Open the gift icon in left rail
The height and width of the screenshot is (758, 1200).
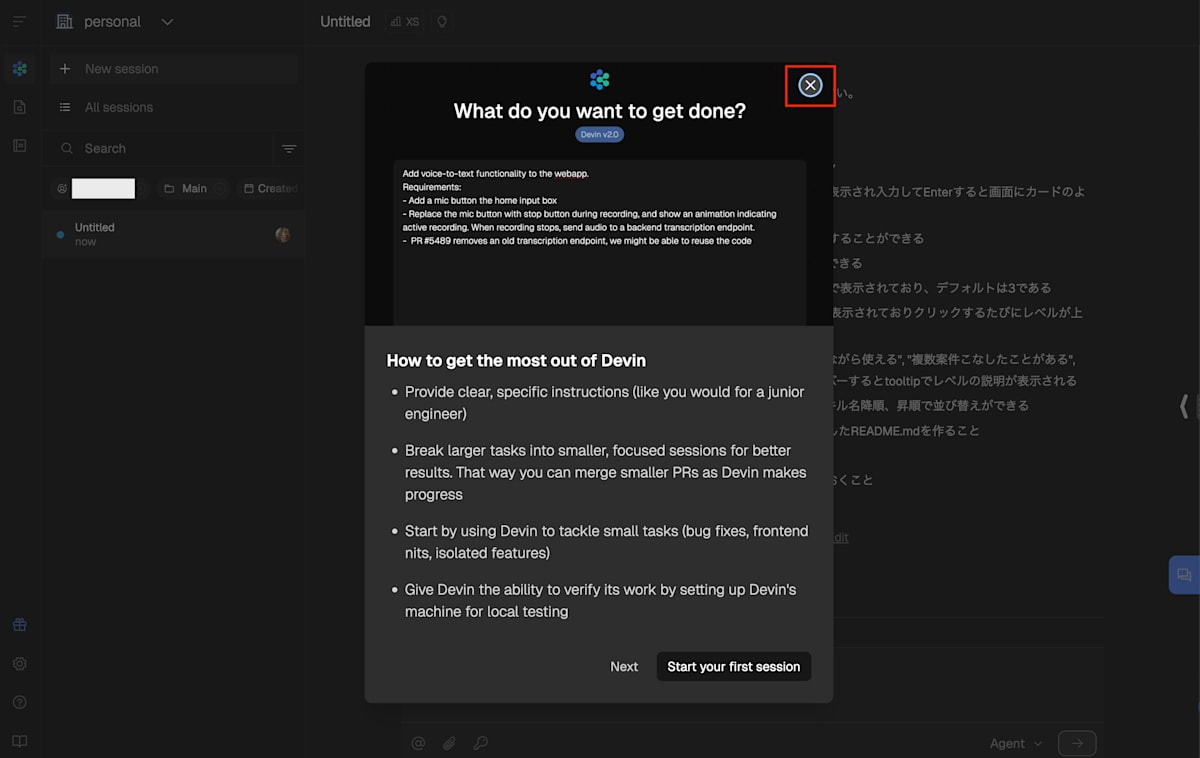click(20, 625)
